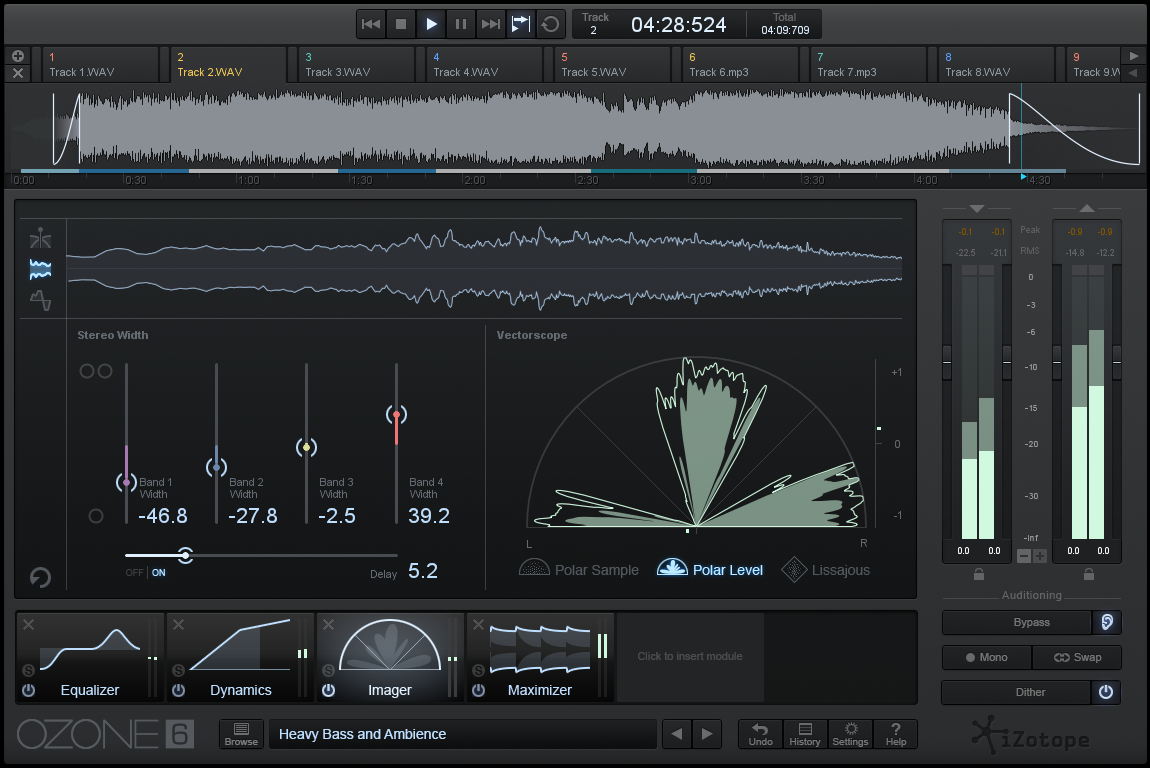
Task: Click the stereo Delay slider handle
Action: [185, 555]
